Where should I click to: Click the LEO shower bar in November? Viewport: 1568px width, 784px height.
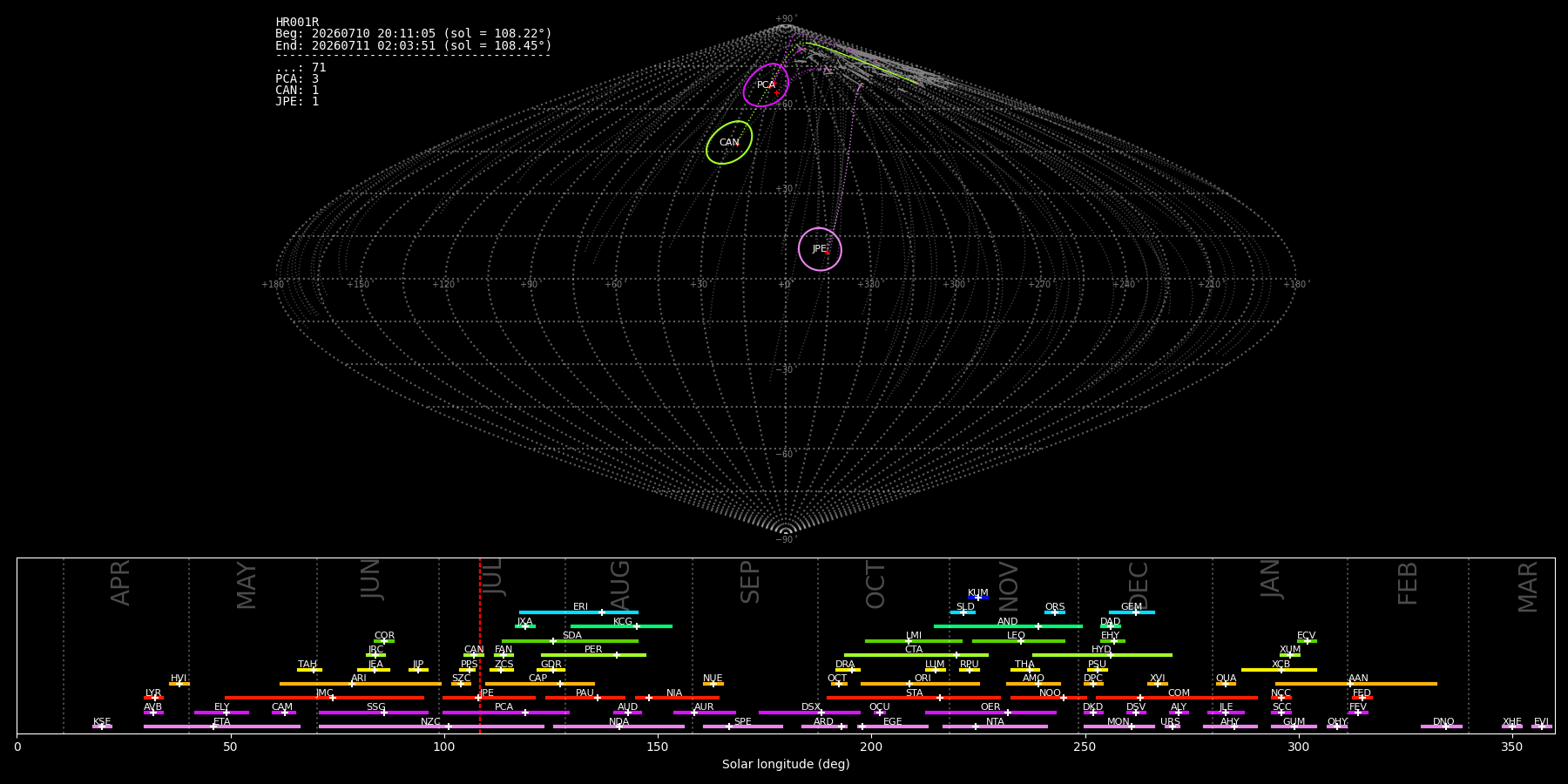coord(1018,641)
